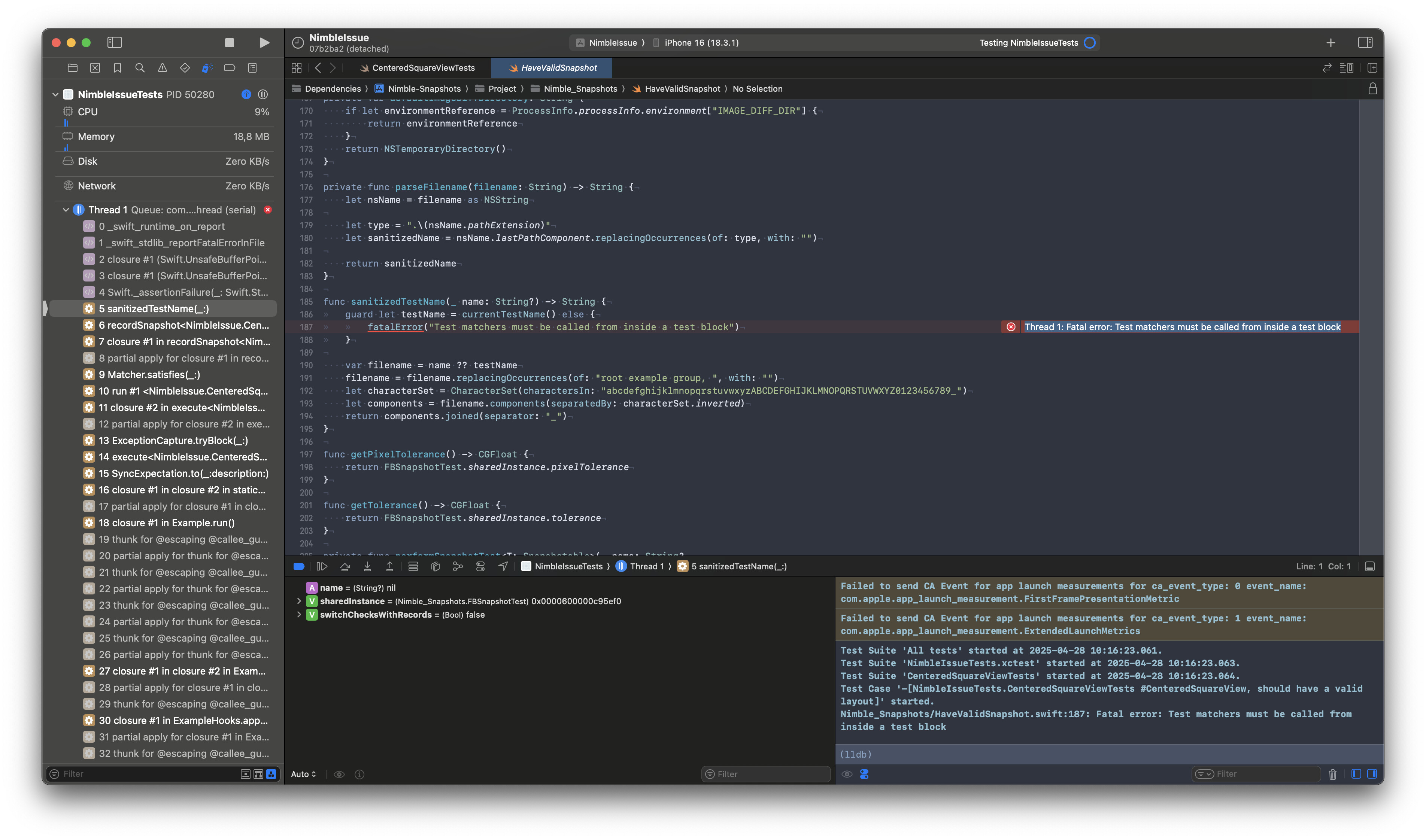The width and height of the screenshot is (1426, 840).
Task: Open the Debug Memory Graph tool
Action: coord(458,567)
